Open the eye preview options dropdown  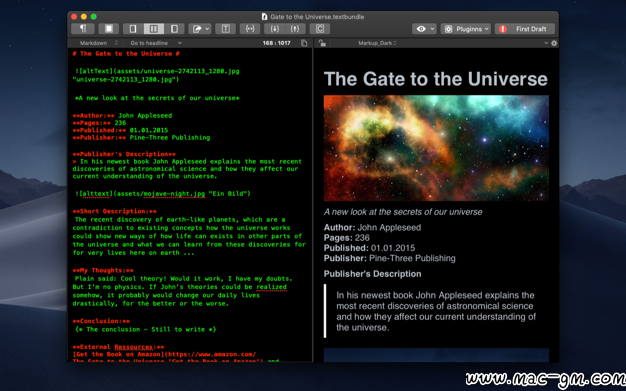click(x=424, y=29)
